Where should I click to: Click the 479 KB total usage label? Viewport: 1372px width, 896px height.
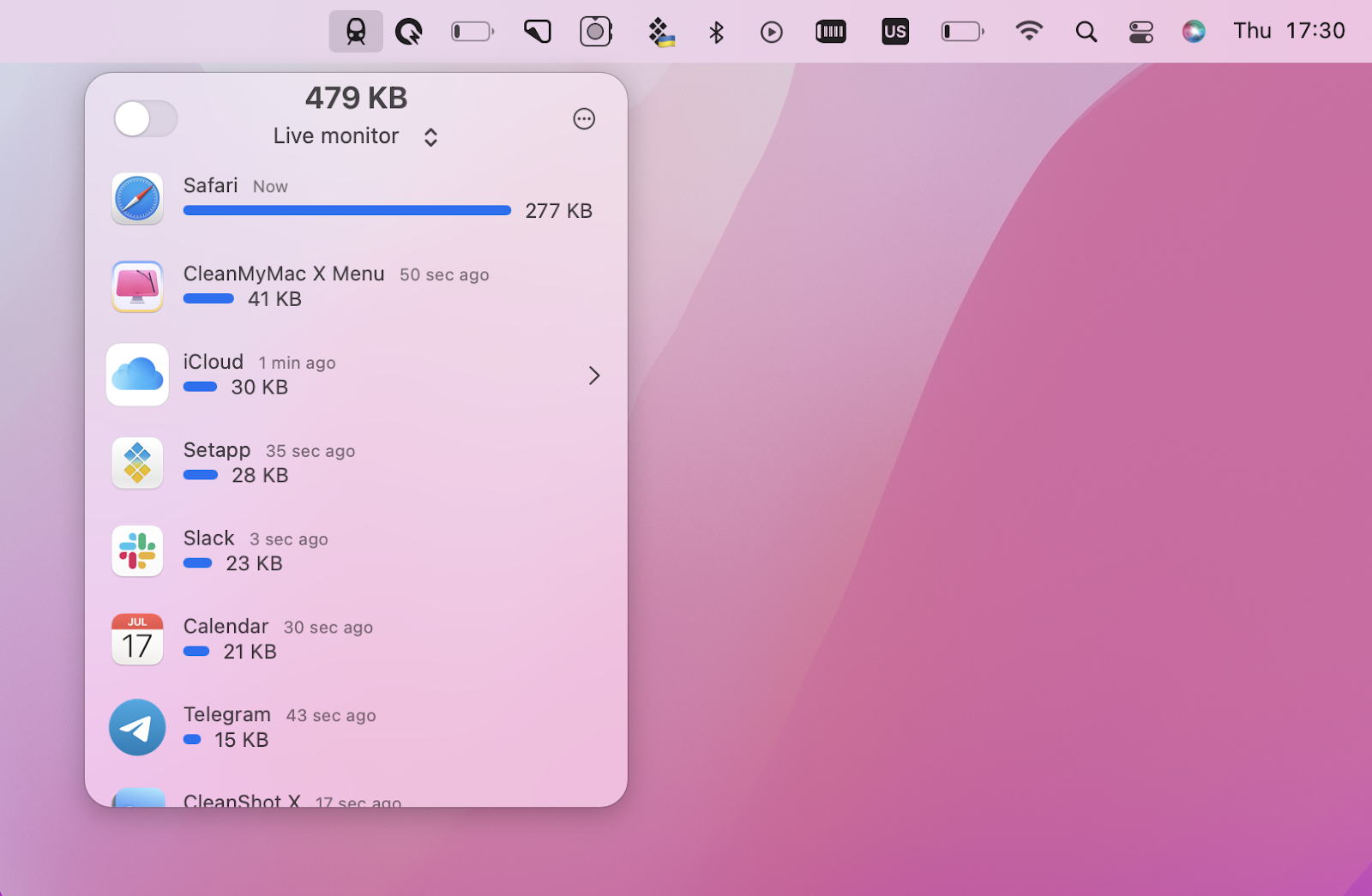[x=356, y=98]
